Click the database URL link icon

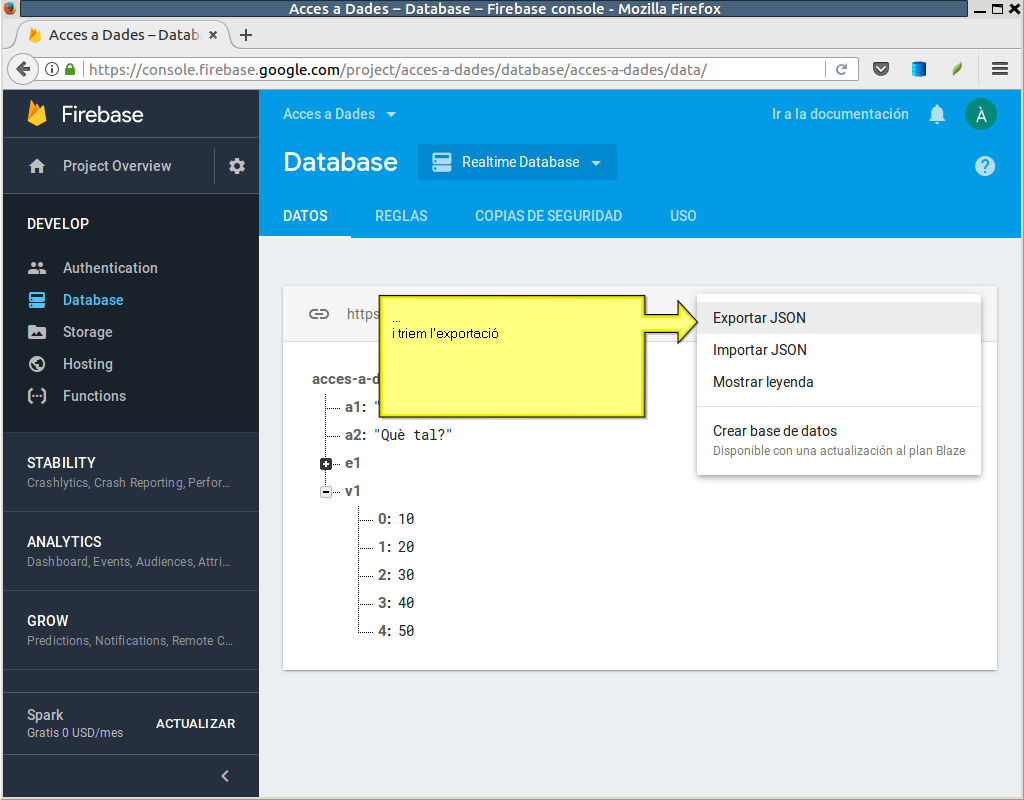(319, 314)
